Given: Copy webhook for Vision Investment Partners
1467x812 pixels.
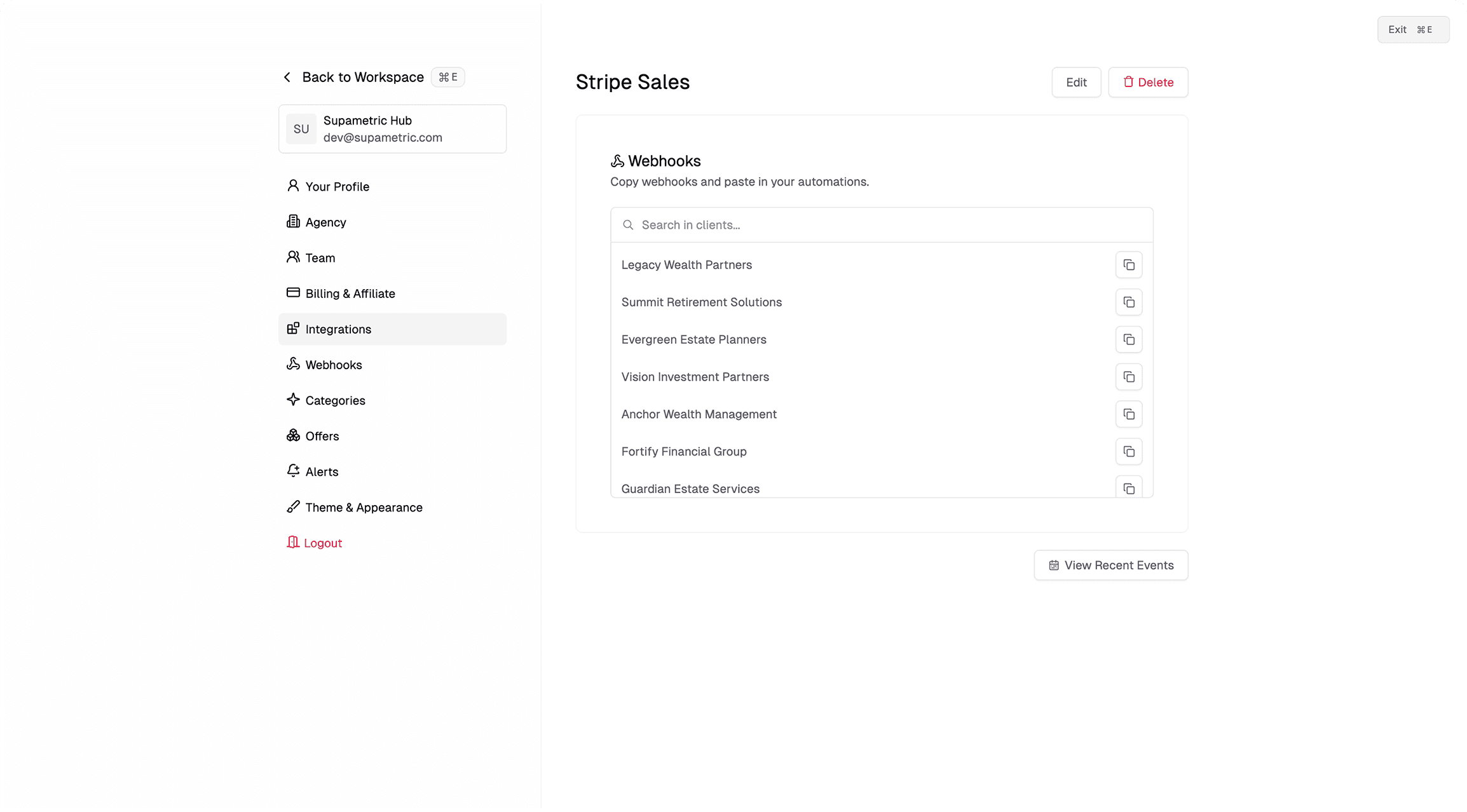Looking at the screenshot, I should (1128, 377).
